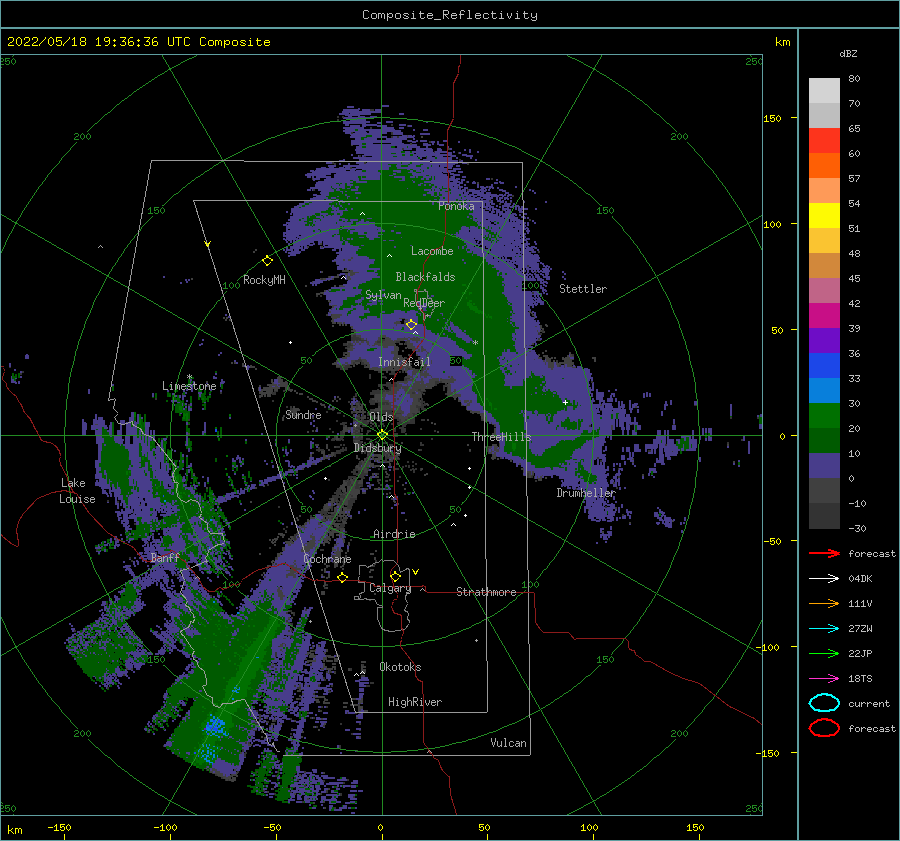The image size is (900, 841).
Task: Click the ThreeHills city label
Action: pos(502,437)
